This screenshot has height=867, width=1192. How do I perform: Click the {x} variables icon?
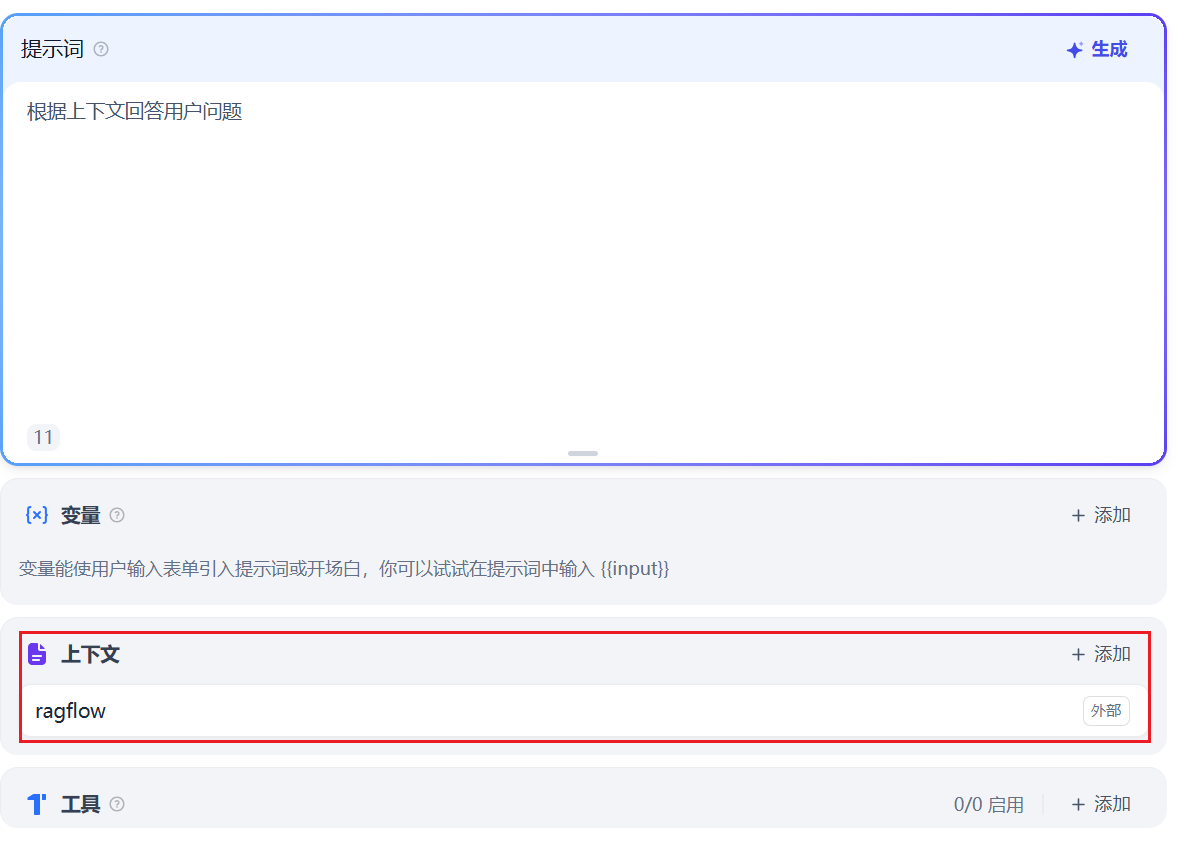pos(37,515)
